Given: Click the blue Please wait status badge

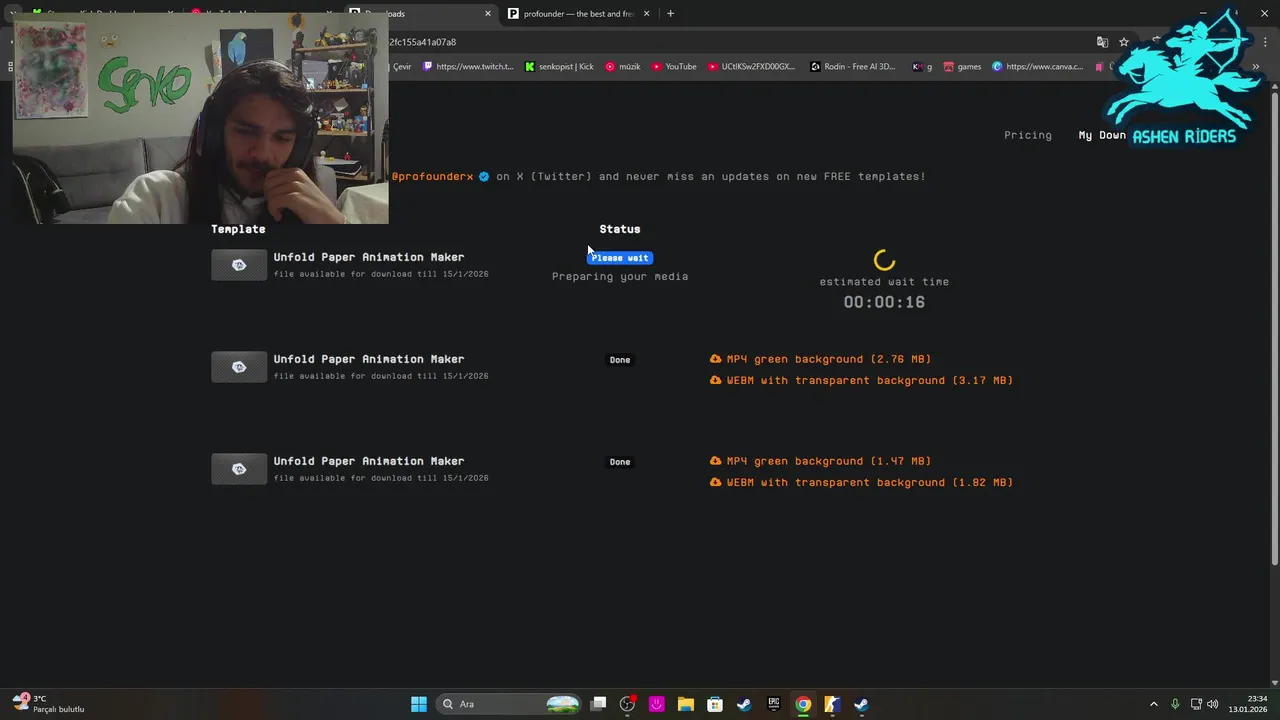Looking at the screenshot, I should (620, 257).
